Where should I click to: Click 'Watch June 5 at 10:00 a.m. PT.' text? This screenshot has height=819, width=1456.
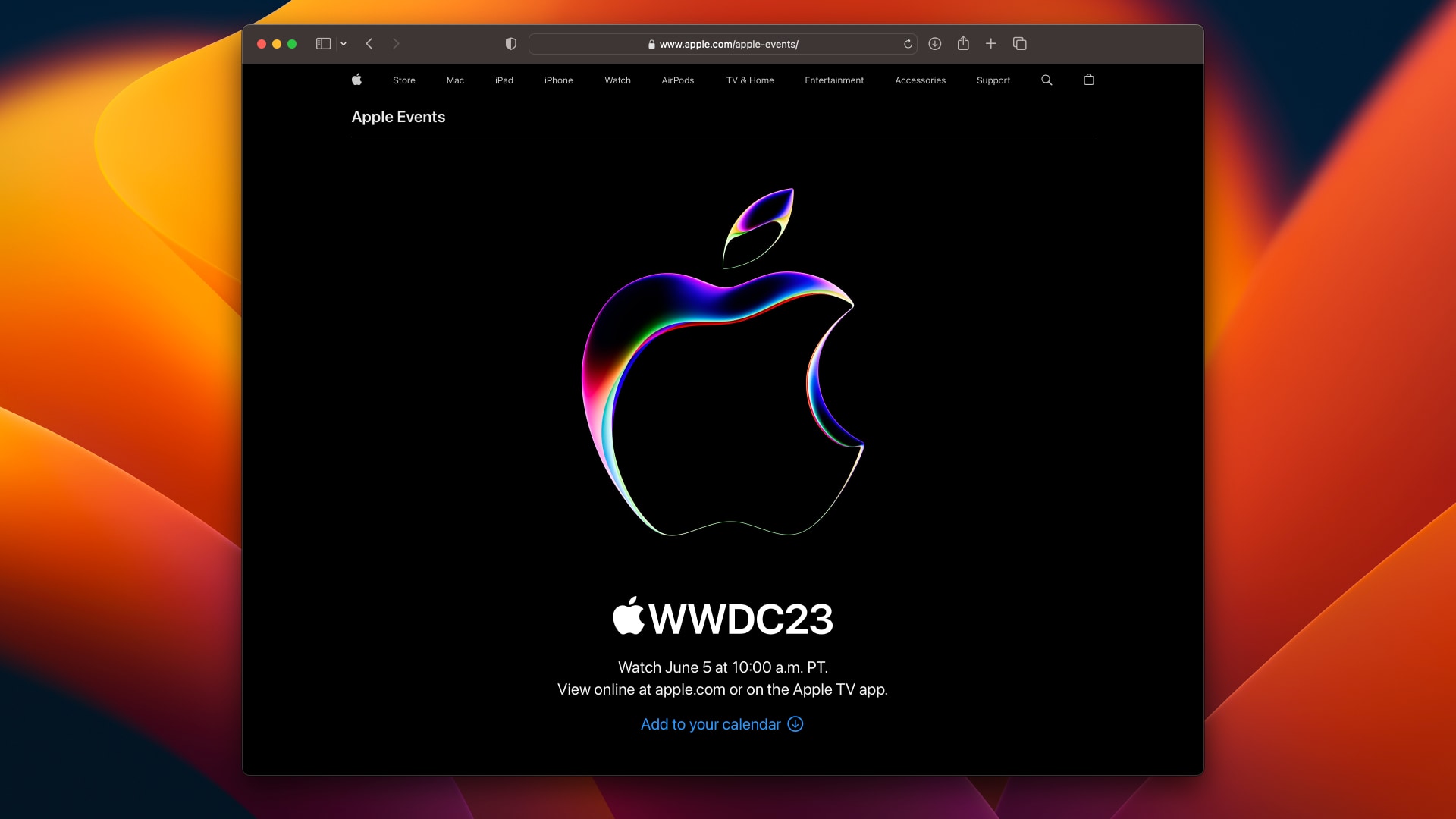pyautogui.click(x=723, y=667)
